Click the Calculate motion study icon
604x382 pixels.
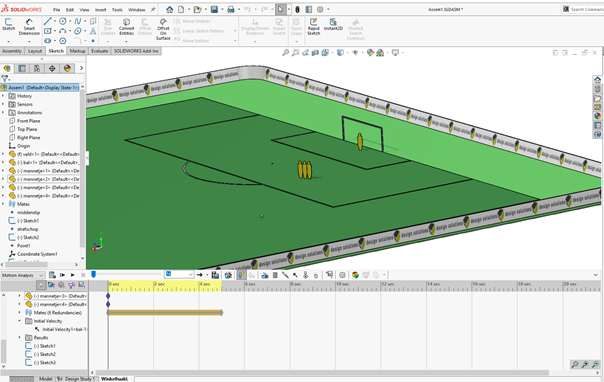click(52, 275)
